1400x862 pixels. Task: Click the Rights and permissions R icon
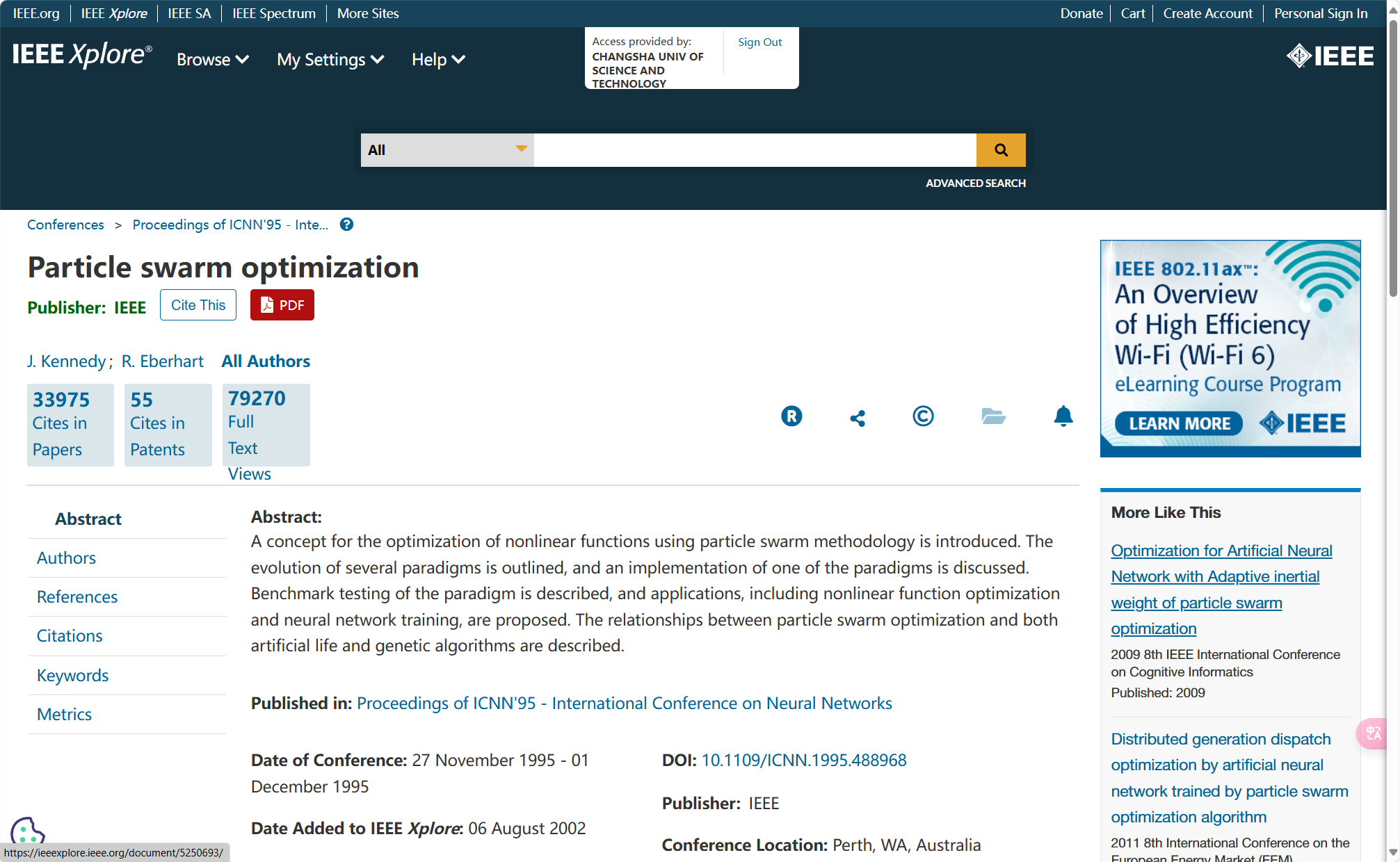tap(791, 416)
